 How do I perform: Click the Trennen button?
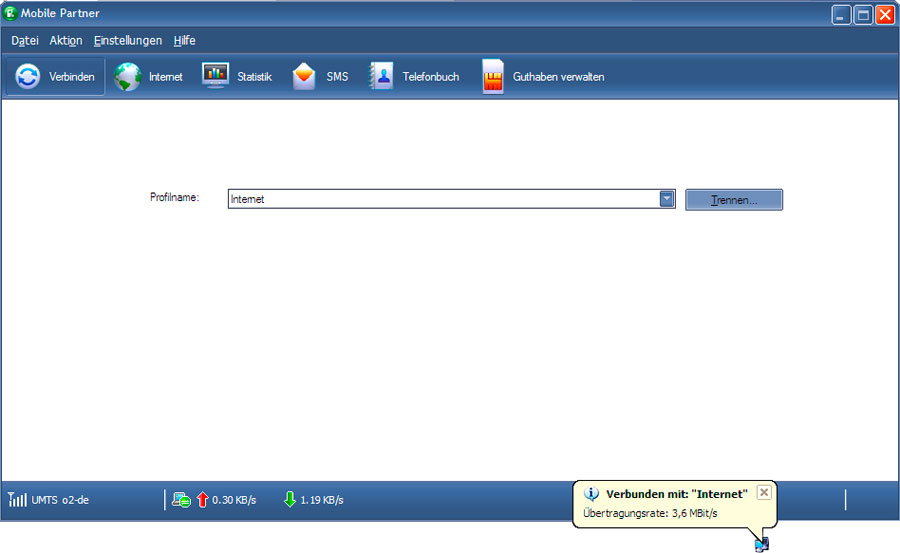tap(734, 200)
